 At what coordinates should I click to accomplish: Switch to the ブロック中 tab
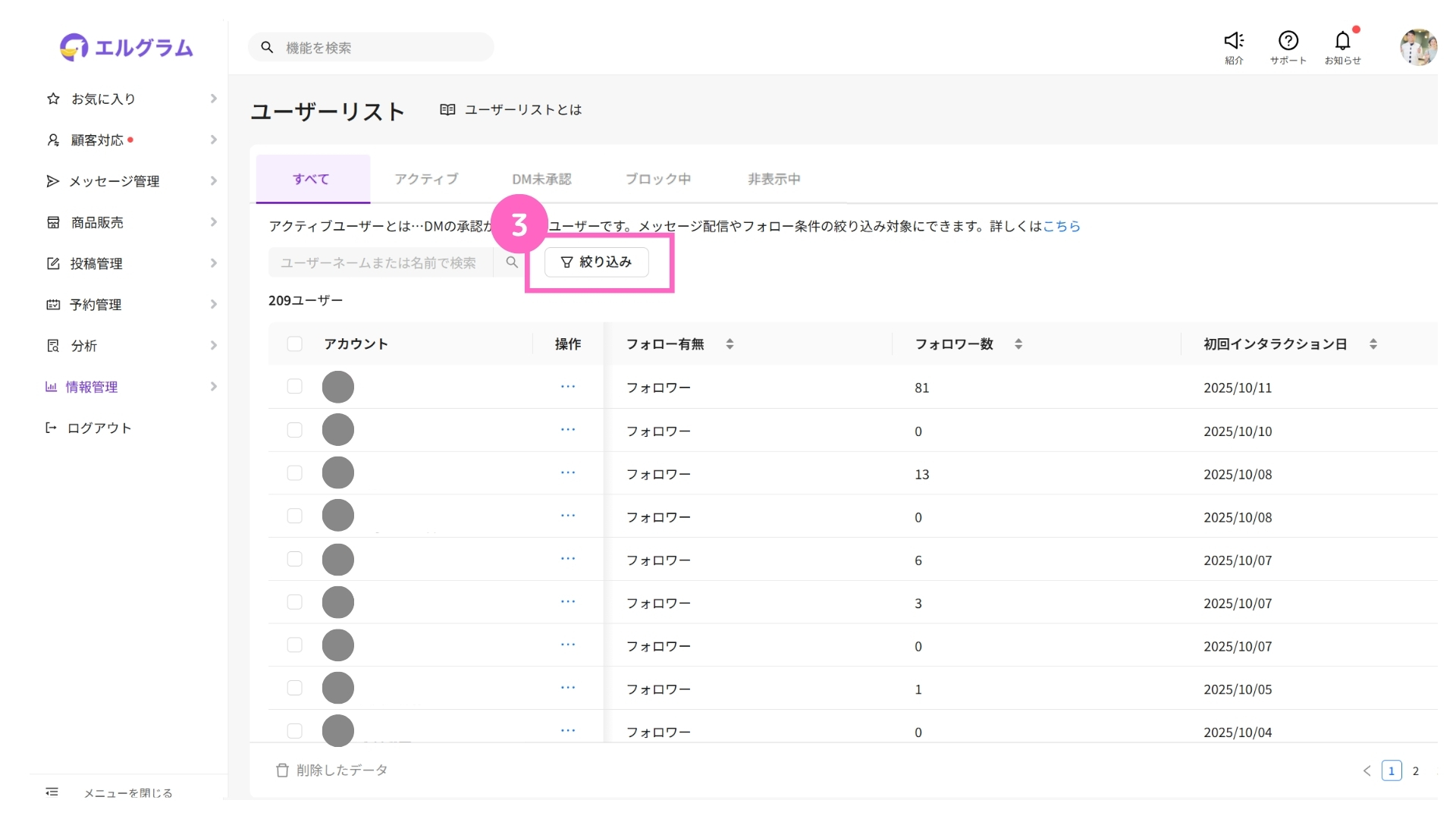point(657,179)
